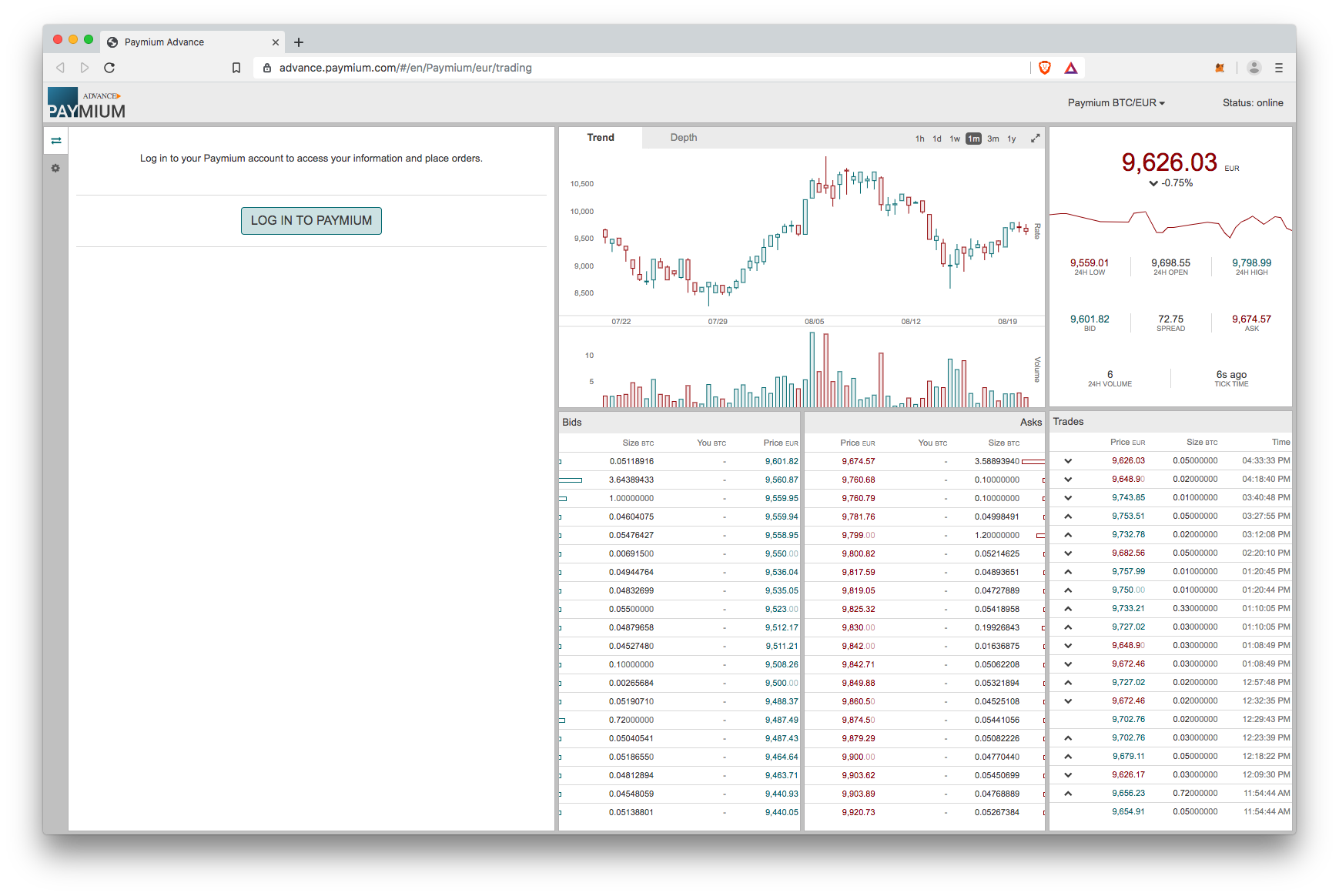View the site lock security icon
Image resolution: width=1339 pixels, height=896 pixels.
point(267,68)
